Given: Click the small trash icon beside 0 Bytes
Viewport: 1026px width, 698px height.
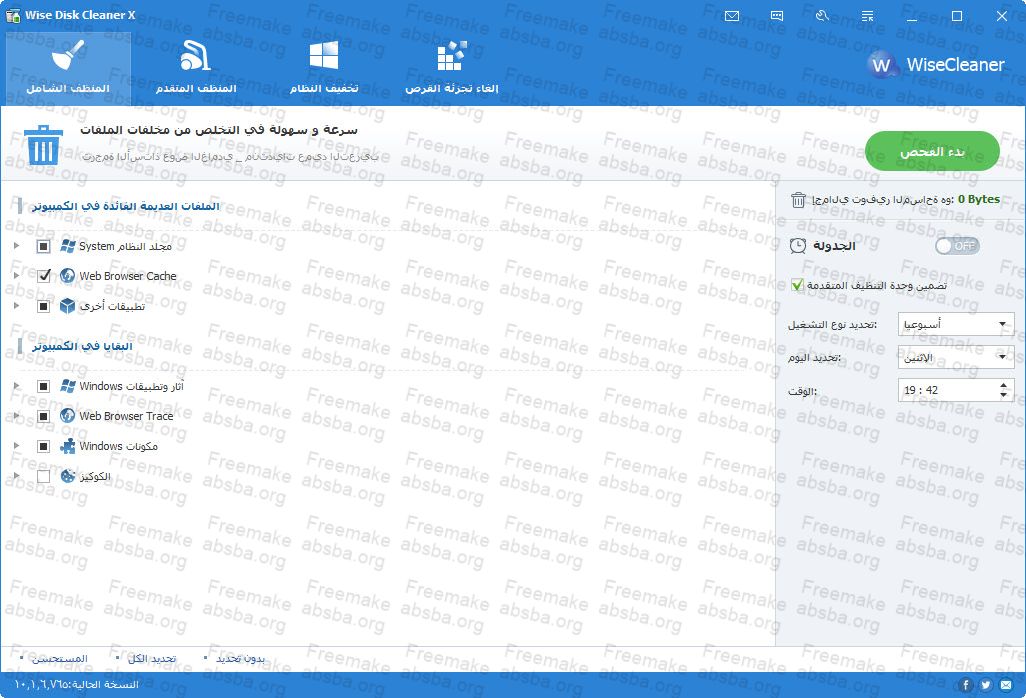Looking at the screenshot, I should [x=798, y=200].
